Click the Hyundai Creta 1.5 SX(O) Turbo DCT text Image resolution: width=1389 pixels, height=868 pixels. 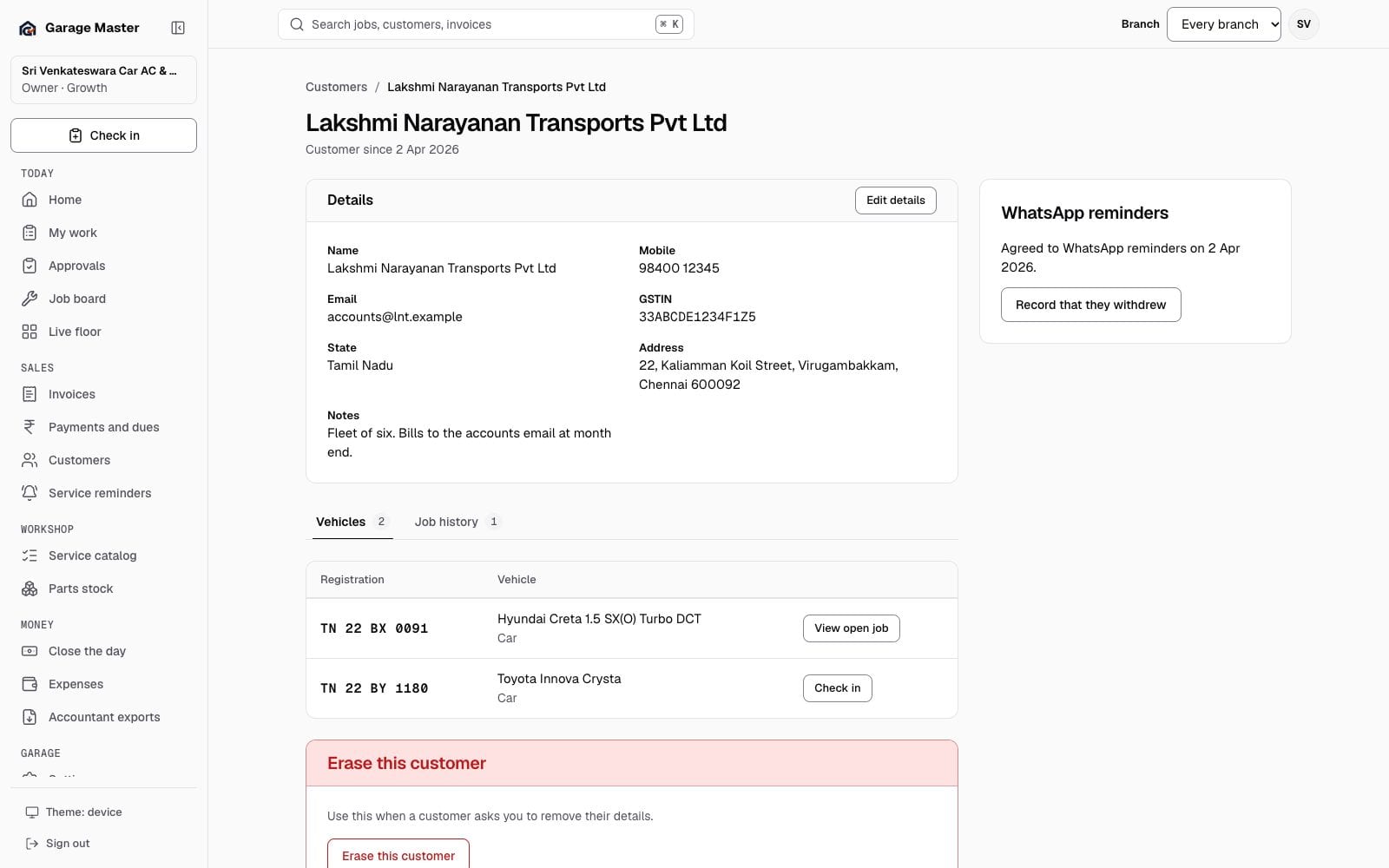[599, 619]
